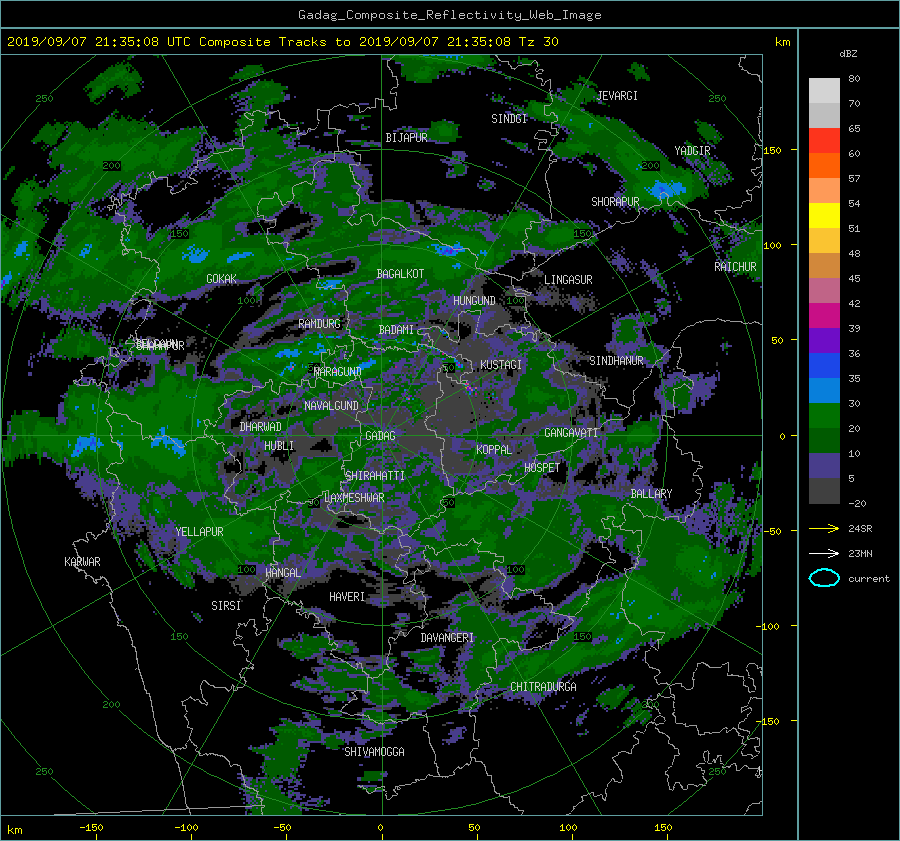Click the SHIRAHATTI city label
Image resolution: width=900 pixels, height=841 pixels.
(x=375, y=476)
